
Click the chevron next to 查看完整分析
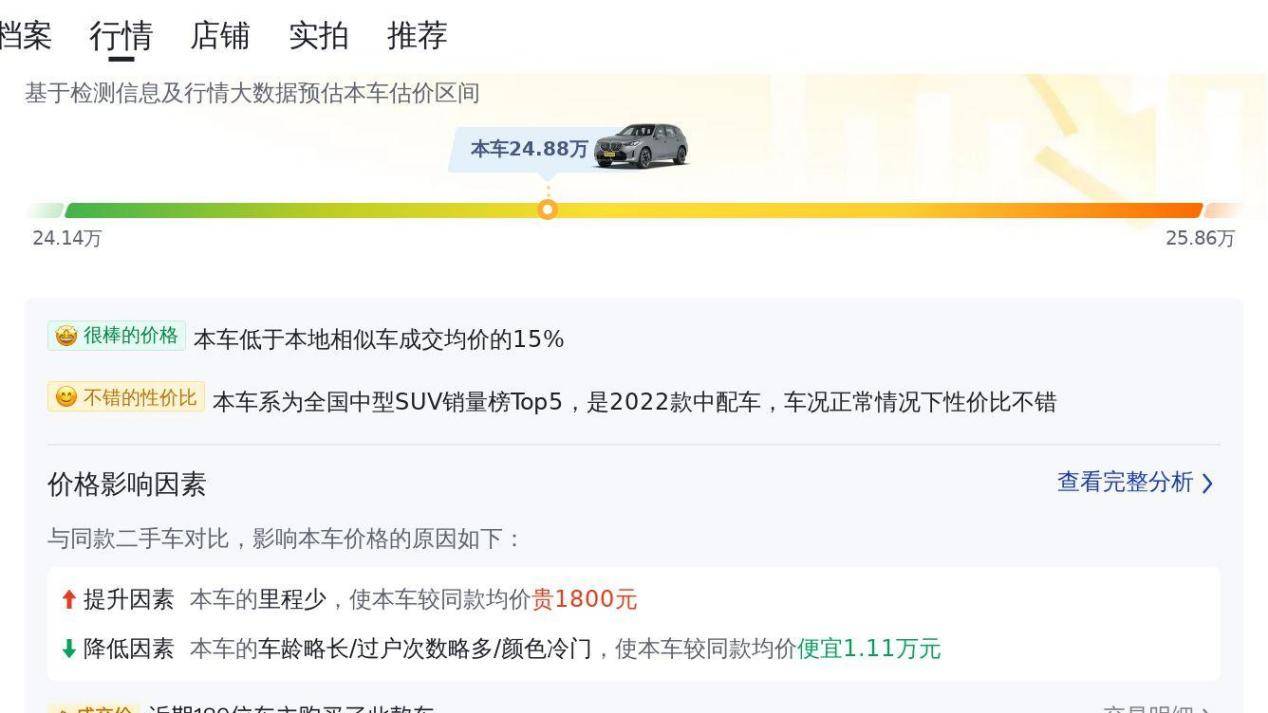click(1207, 484)
